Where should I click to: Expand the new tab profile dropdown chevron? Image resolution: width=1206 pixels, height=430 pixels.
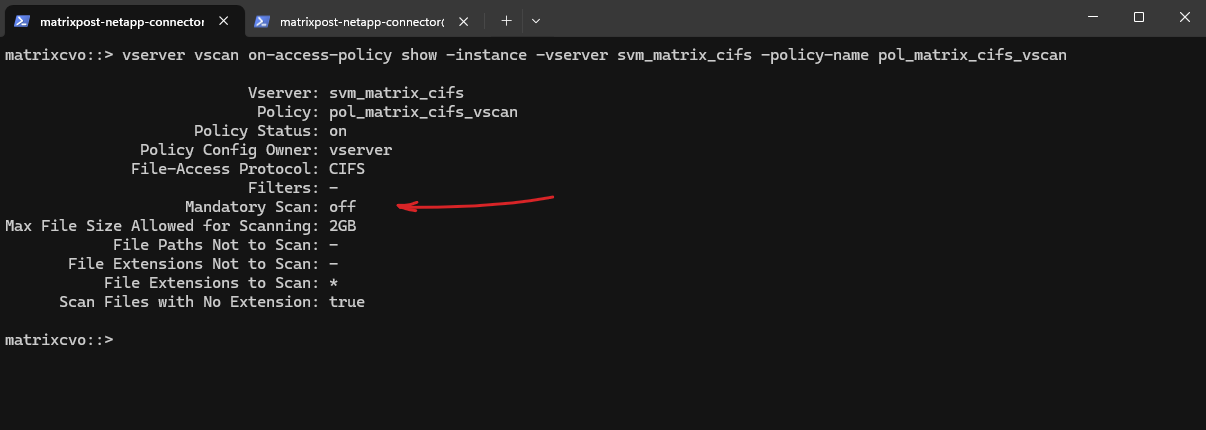[x=536, y=20]
